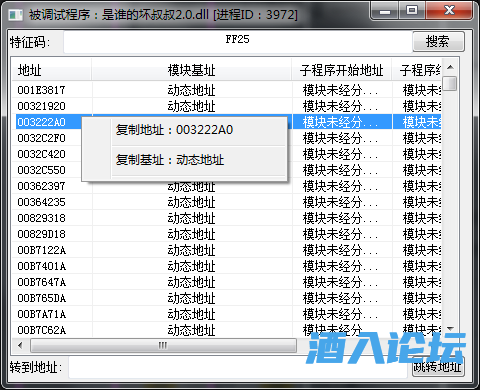Minimize the debugger window
480x390 pixels.
pos(385,11)
